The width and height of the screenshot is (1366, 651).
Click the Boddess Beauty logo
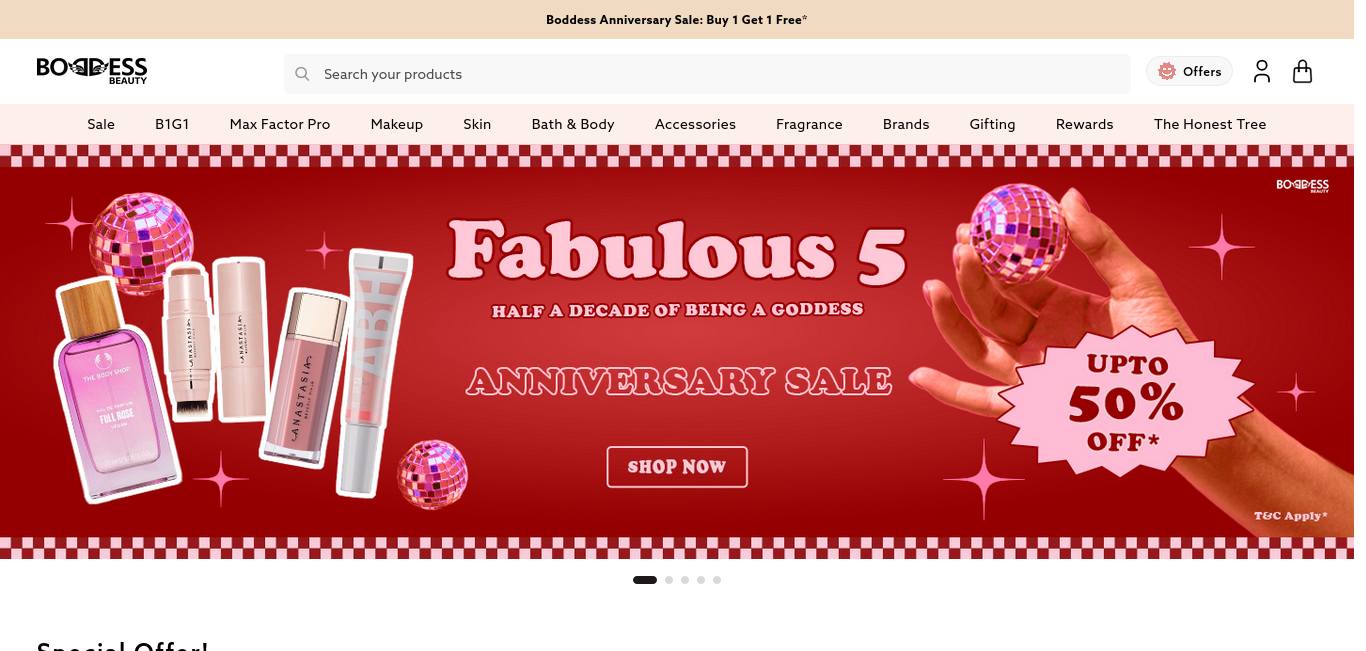92,70
